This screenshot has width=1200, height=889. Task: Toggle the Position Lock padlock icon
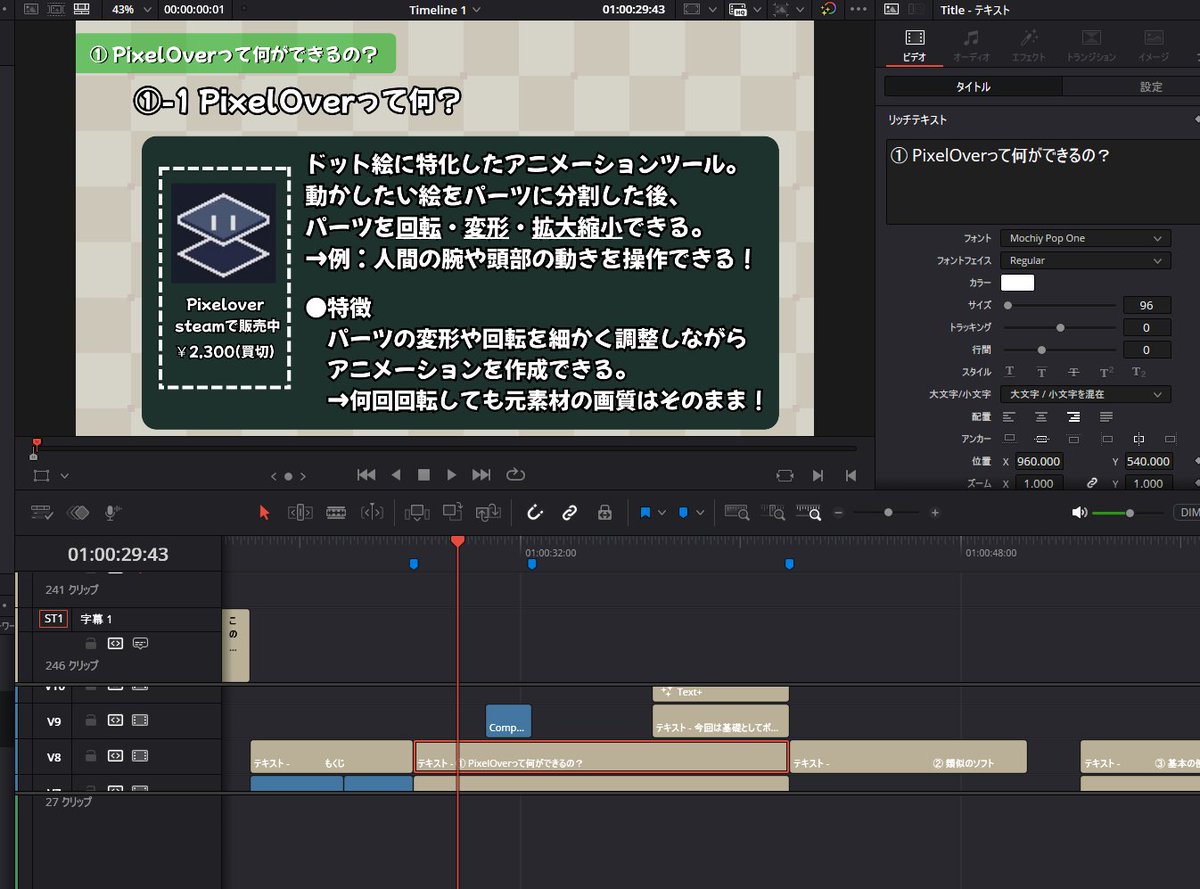click(604, 512)
